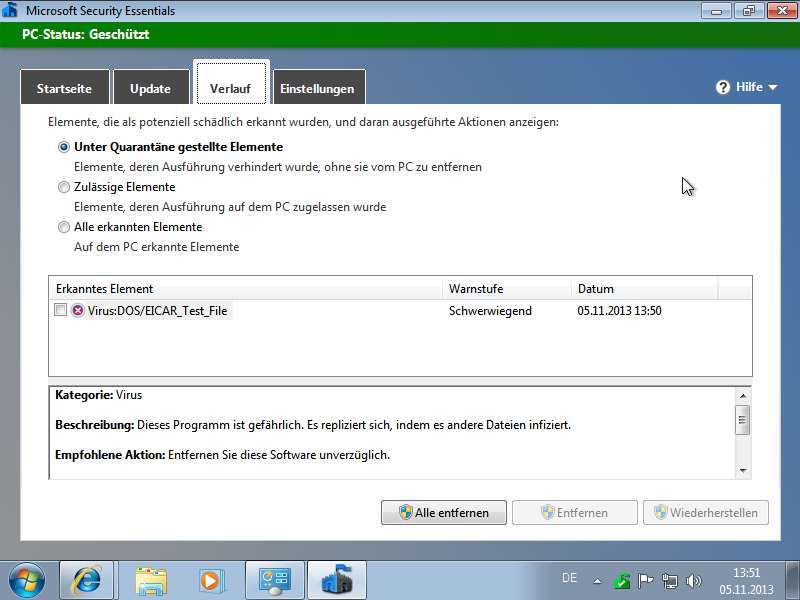This screenshot has height=600, width=800.
Task: Select the Virus:DOS/EICAR_Test_File entry
Action: (x=157, y=311)
